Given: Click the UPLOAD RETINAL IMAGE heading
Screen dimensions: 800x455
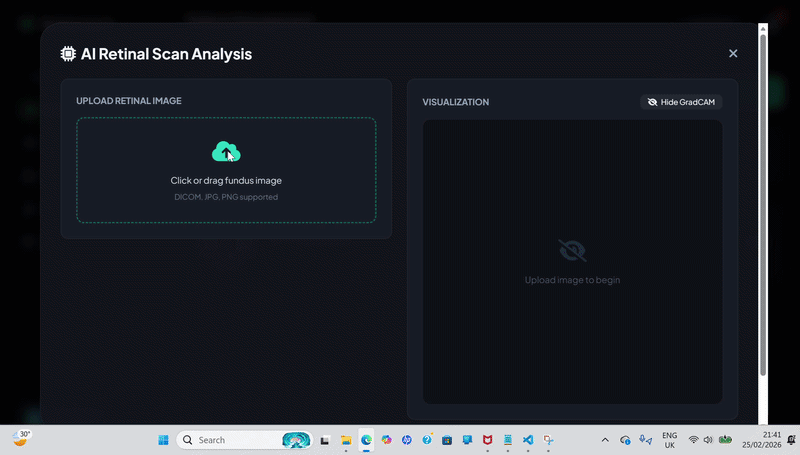Looking at the screenshot, I should (129, 101).
